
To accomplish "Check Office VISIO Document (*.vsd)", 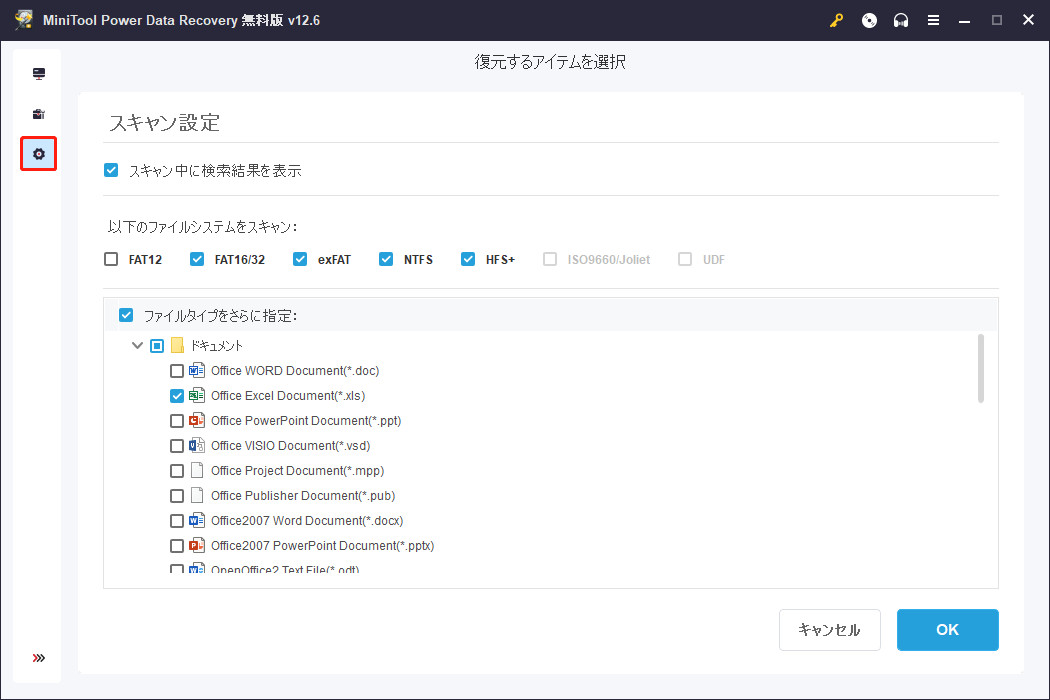I will click(177, 446).
